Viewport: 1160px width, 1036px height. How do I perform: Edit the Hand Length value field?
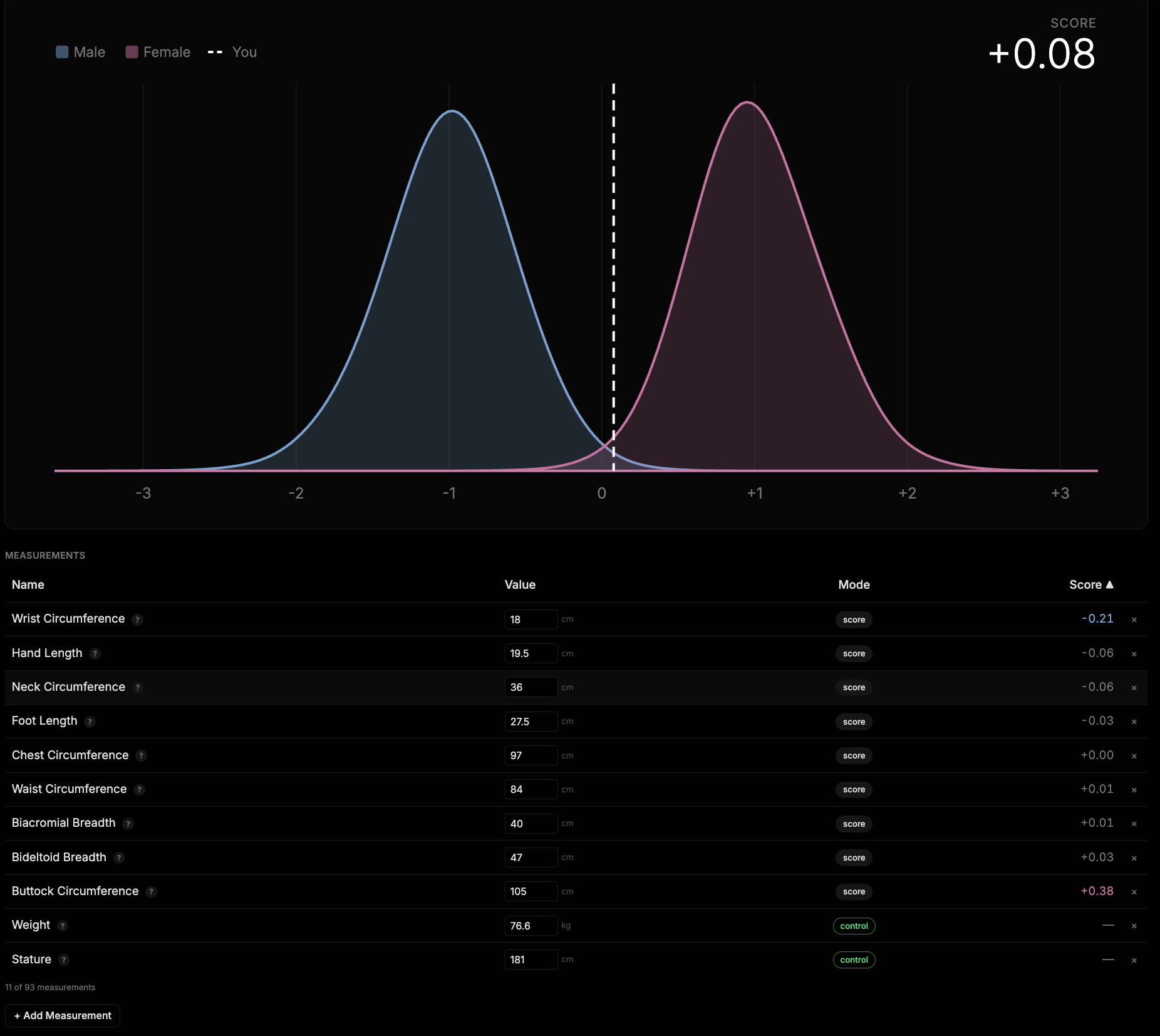531,653
